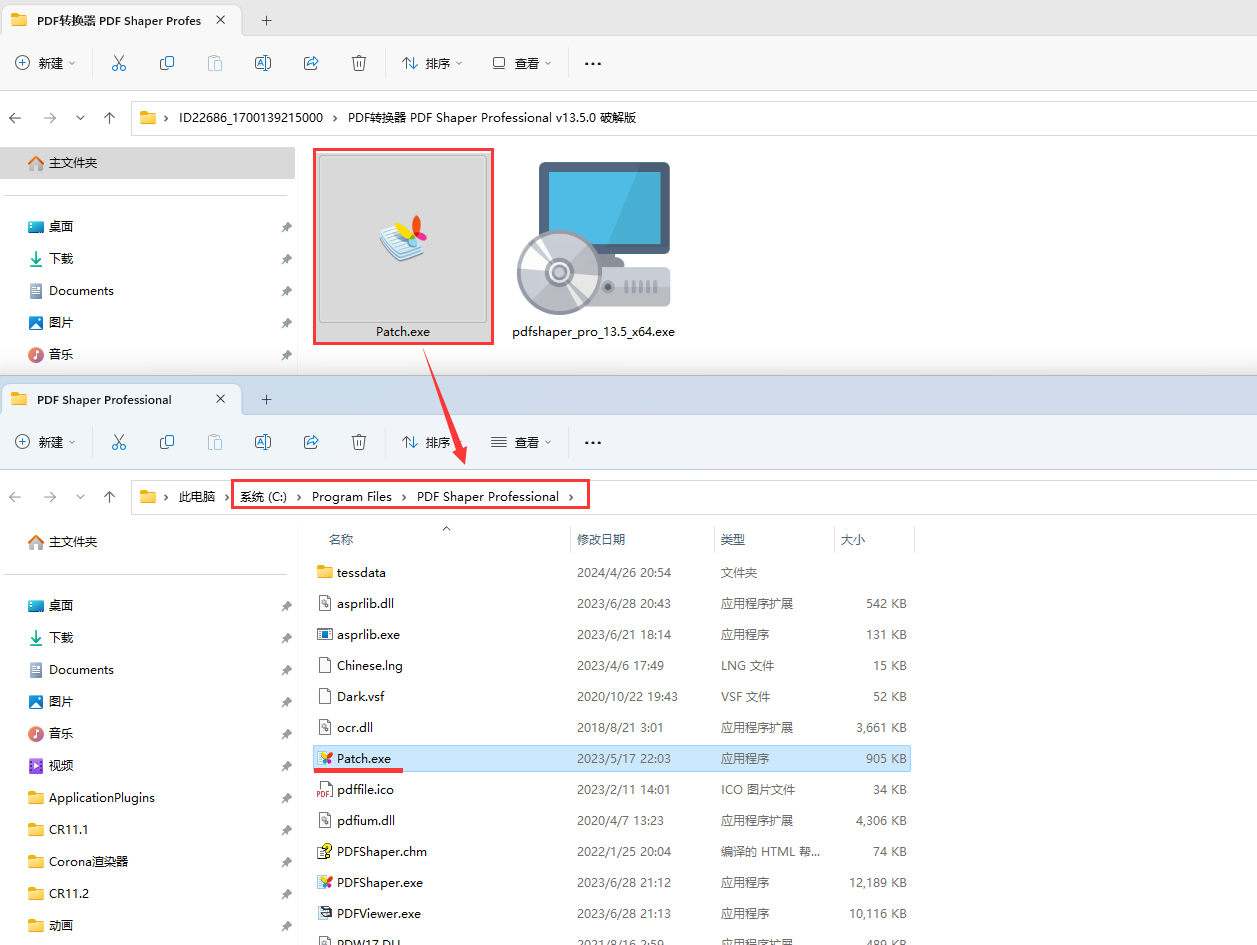Click the pin icon beside Documents in the lower sidebar

coord(286,670)
